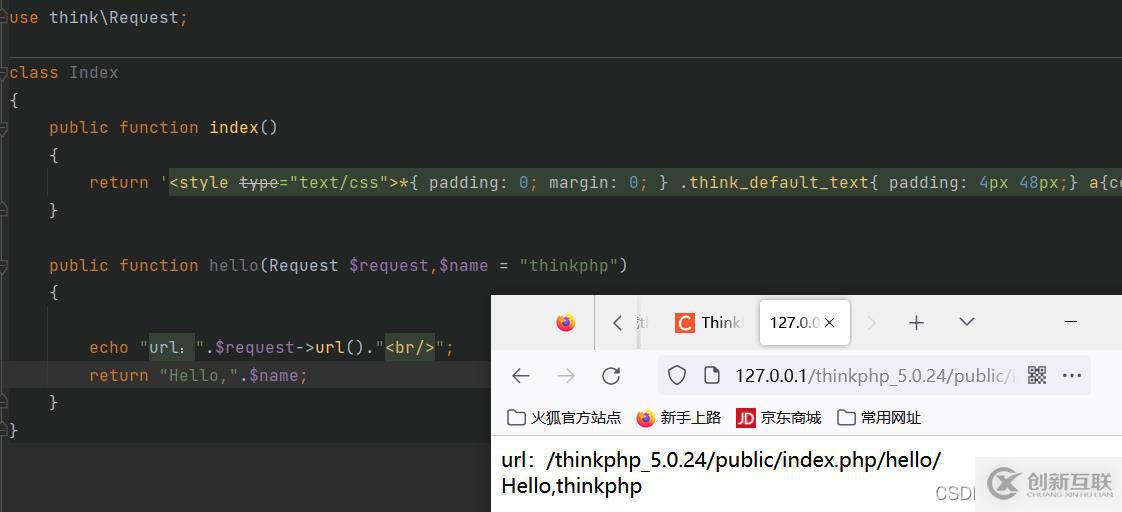Switch to the Think tab
The height and width of the screenshot is (512, 1122).
pos(708,323)
